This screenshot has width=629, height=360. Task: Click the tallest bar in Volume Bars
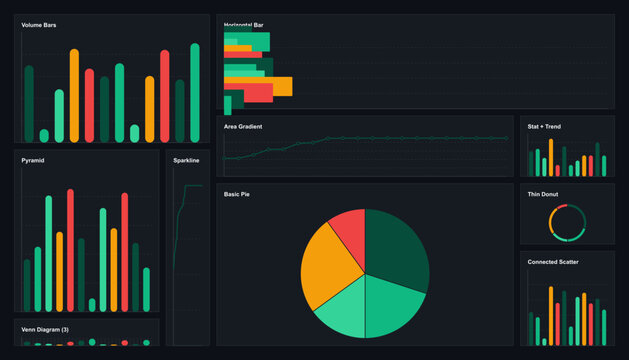(195, 93)
